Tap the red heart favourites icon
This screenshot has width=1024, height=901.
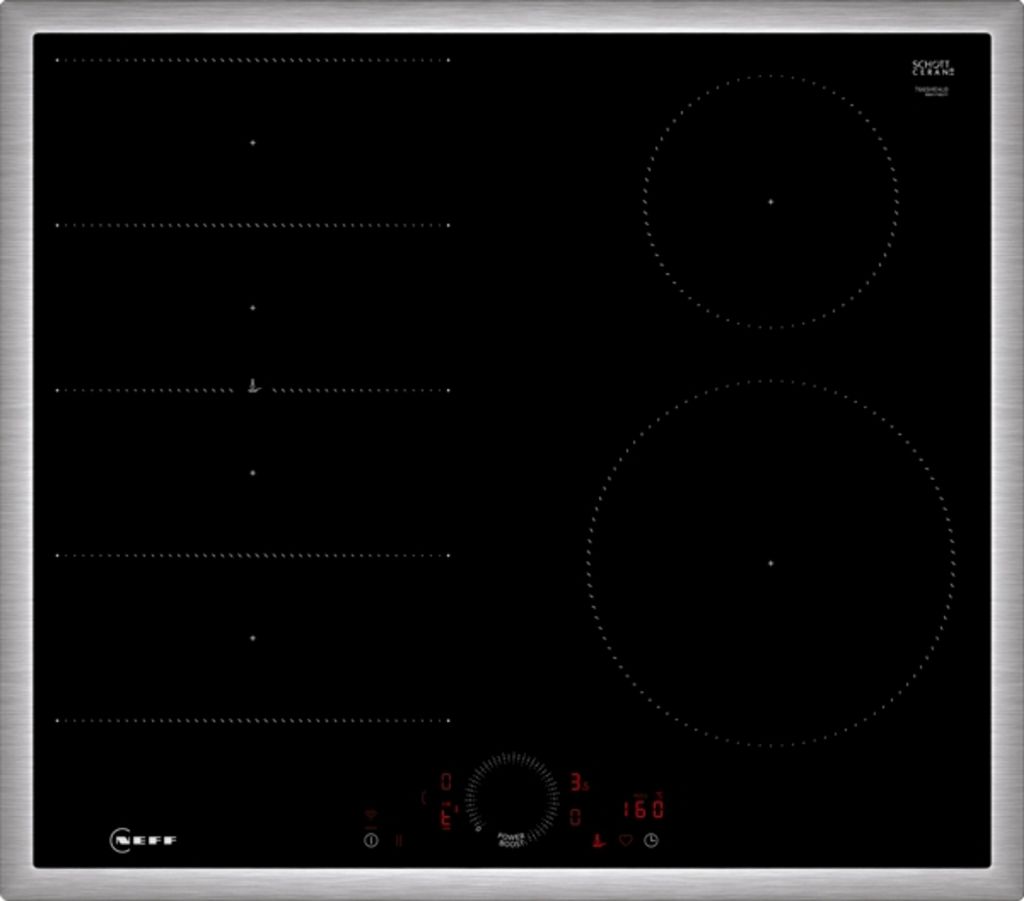626,840
